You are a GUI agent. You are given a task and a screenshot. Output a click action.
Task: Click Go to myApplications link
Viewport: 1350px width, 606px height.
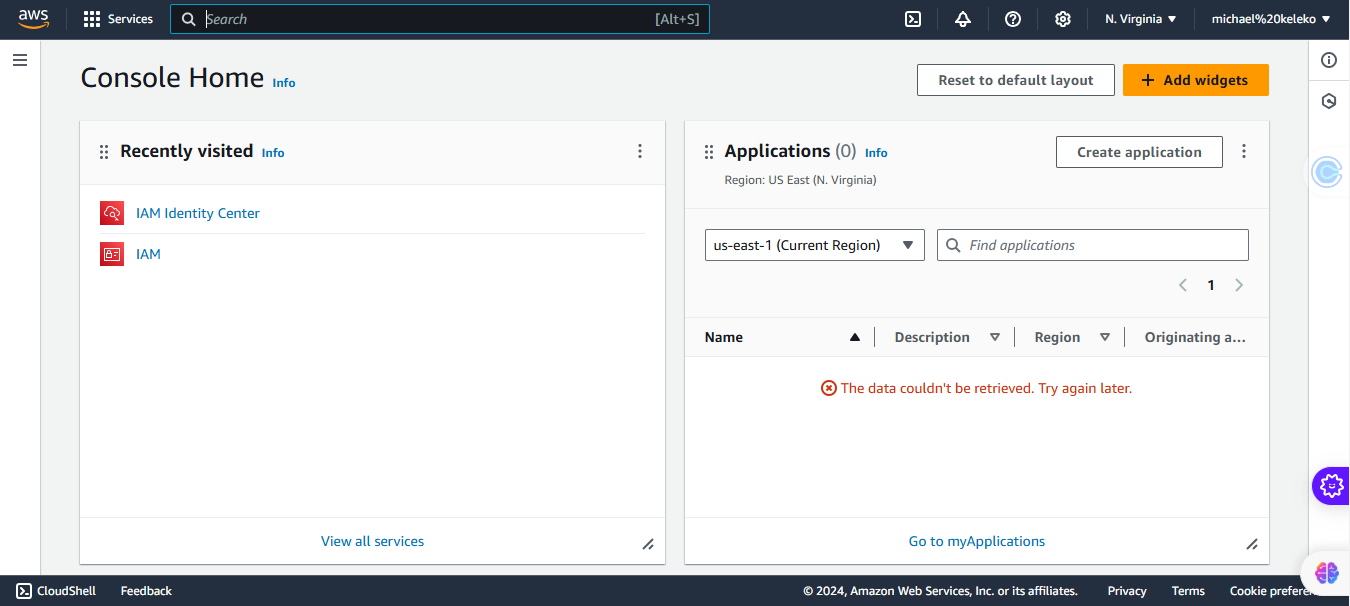[x=977, y=541]
